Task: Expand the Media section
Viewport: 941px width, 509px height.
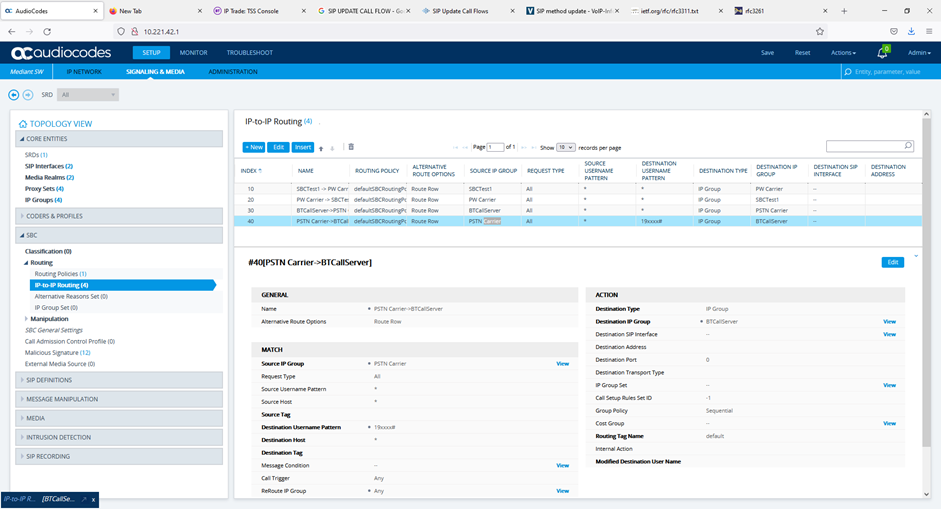Action: coord(119,418)
